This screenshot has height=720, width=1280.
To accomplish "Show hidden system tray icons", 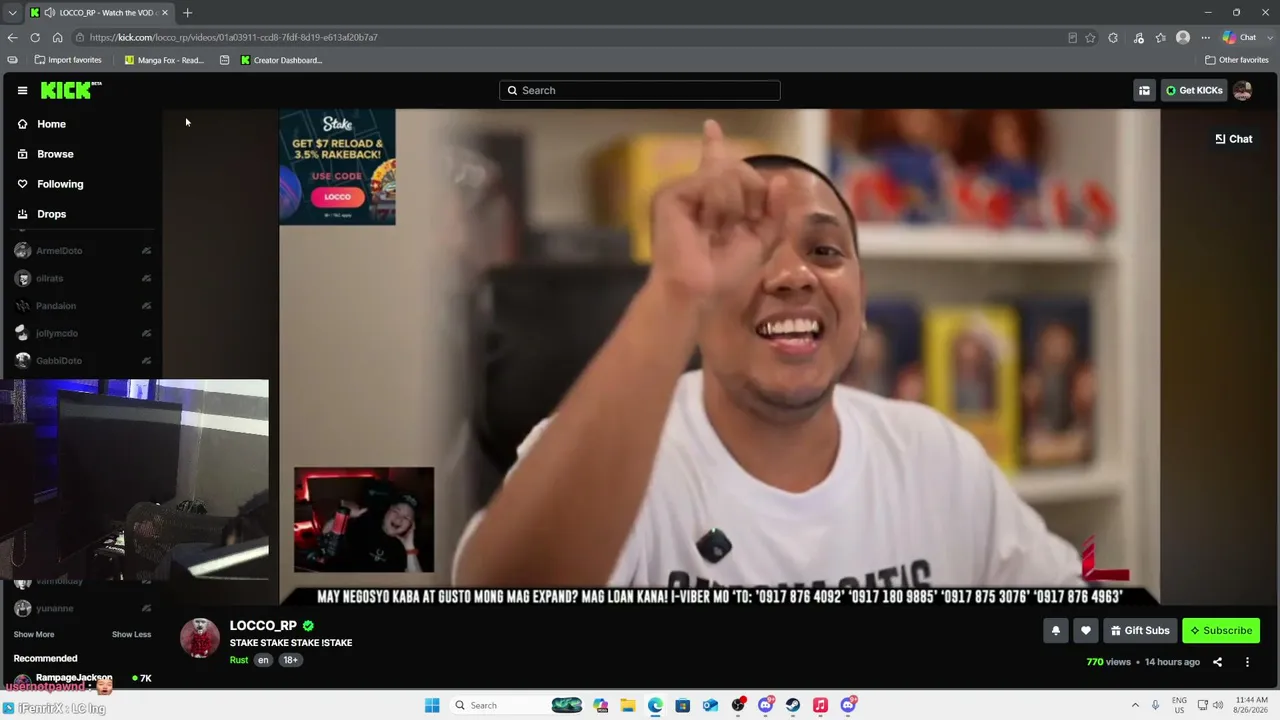I will coord(1135,705).
